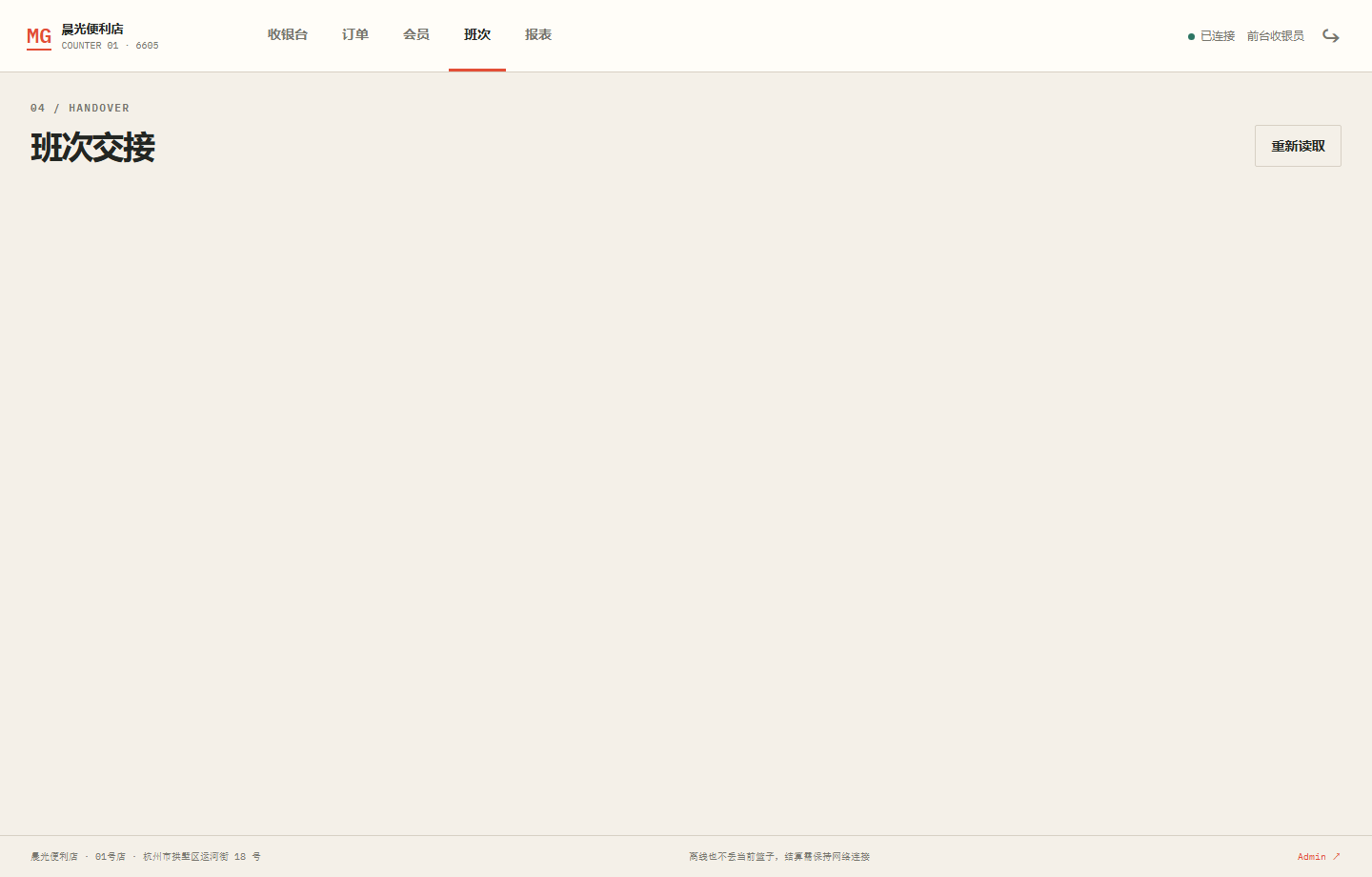
Task: Open the 报表 tab
Action: [x=538, y=35]
